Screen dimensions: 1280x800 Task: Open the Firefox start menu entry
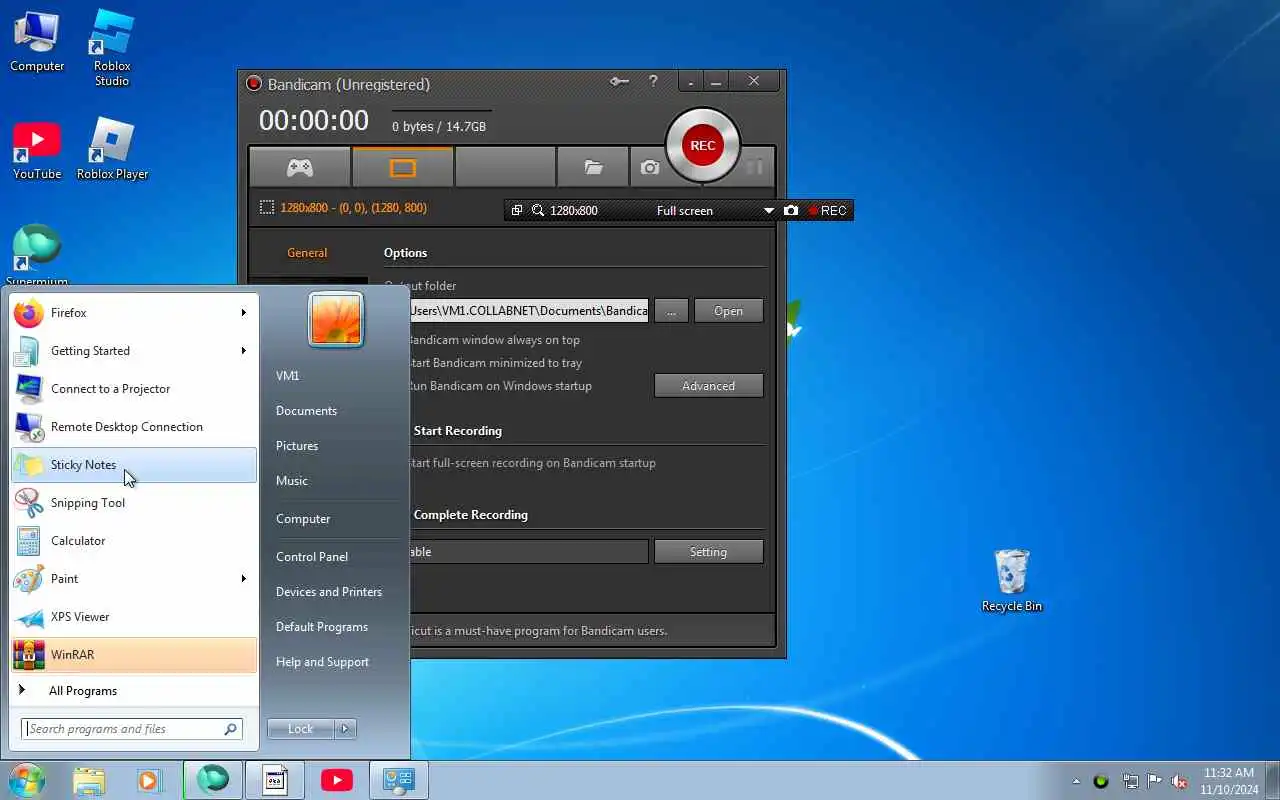click(x=133, y=313)
